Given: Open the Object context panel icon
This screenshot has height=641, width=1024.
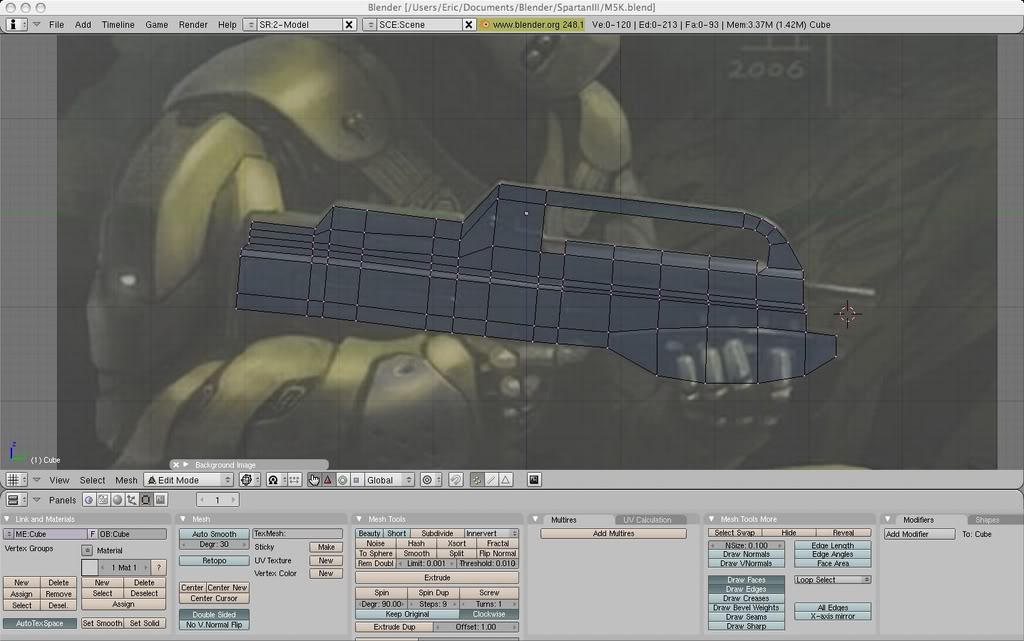Looking at the screenshot, I should point(132,500).
